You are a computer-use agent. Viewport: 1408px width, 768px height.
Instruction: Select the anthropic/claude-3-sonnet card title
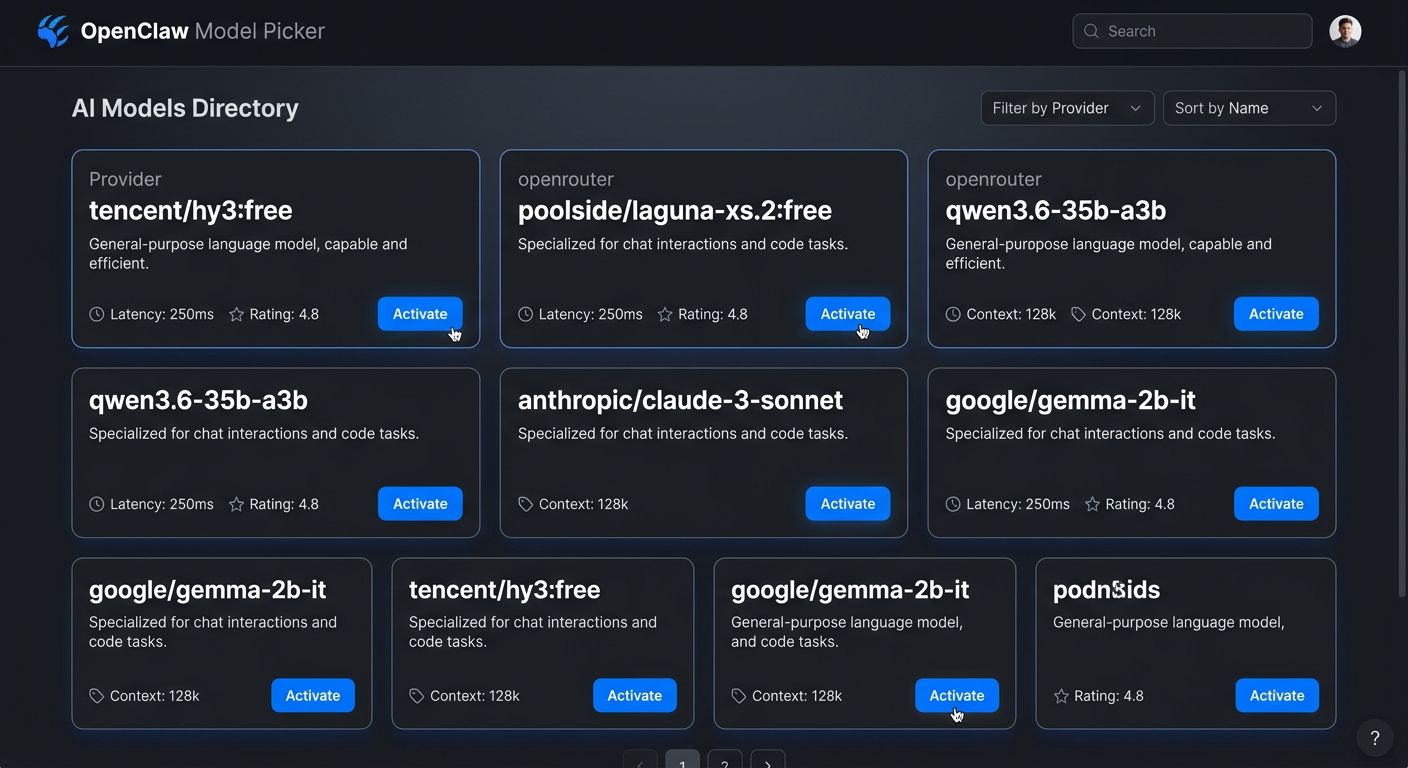[680, 400]
